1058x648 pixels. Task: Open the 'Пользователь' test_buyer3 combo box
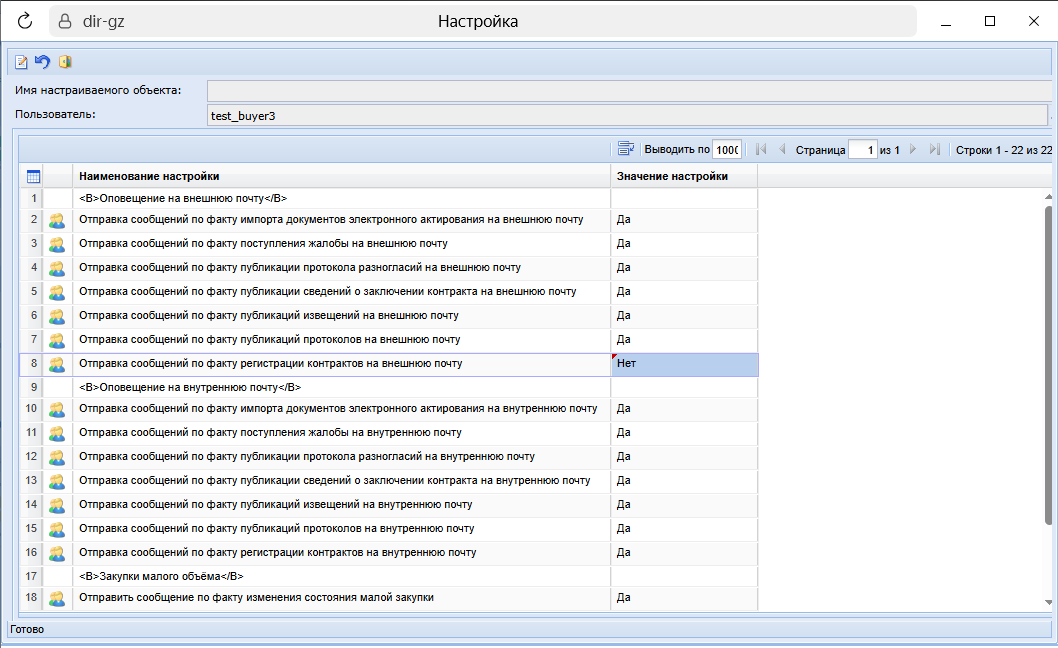(x=627, y=116)
